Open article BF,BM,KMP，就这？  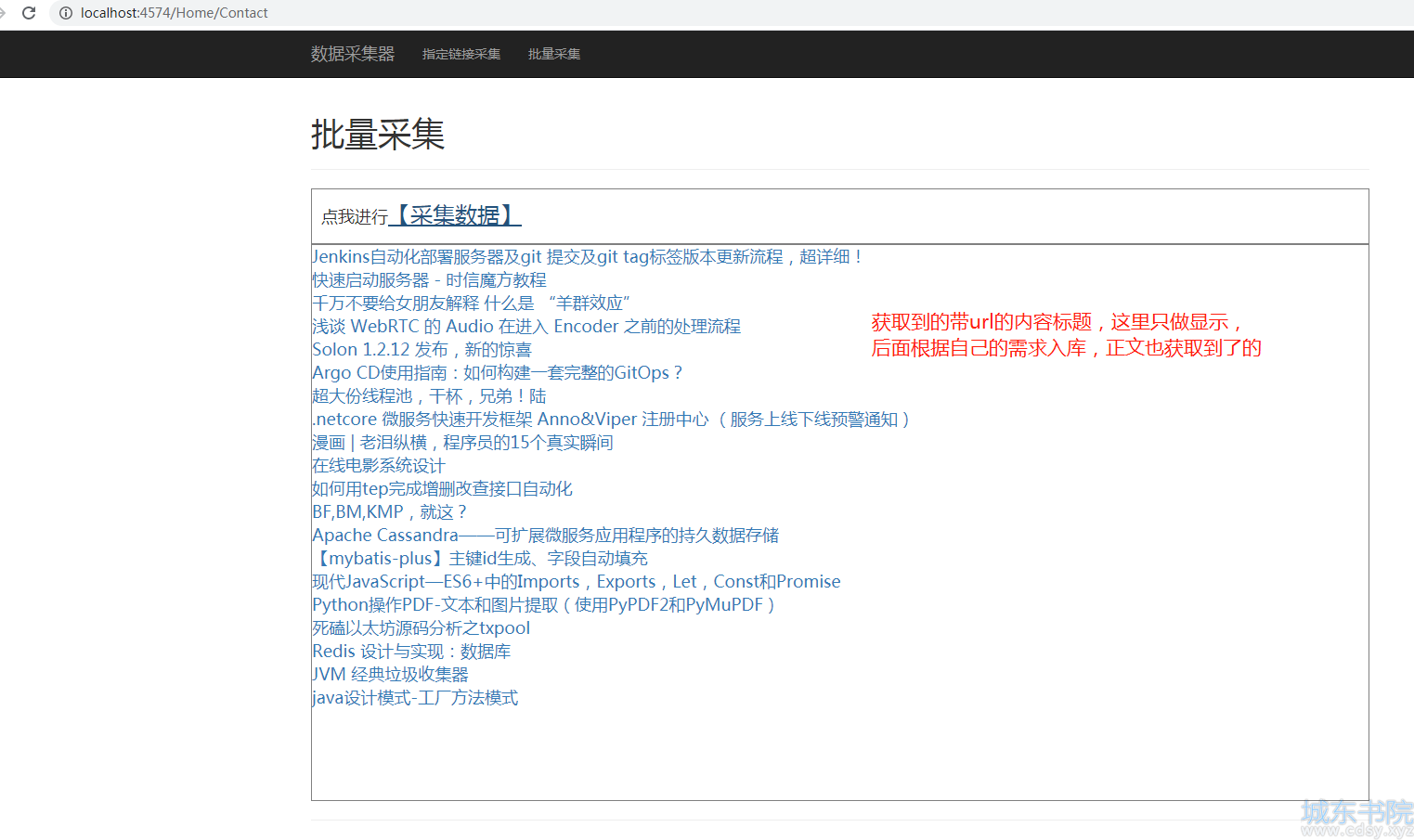click(390, 512)
